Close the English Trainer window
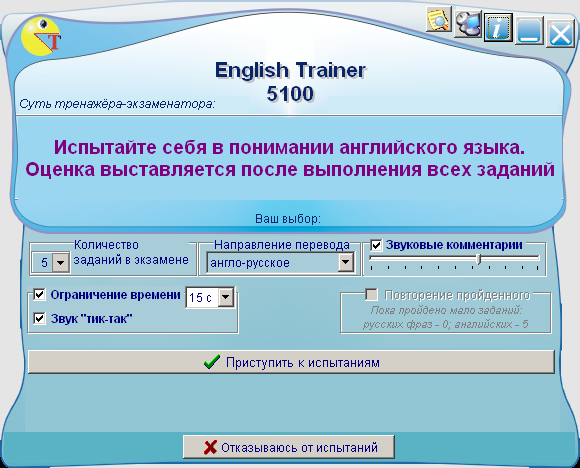 [560, 34]
